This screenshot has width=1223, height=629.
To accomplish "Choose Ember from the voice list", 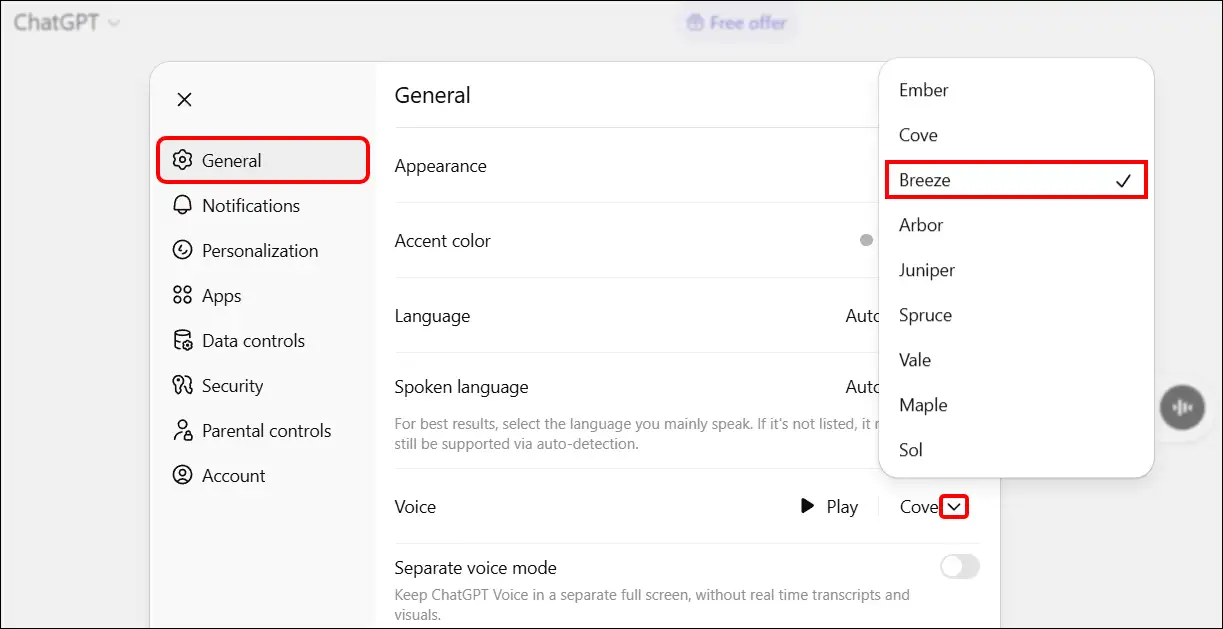I will click(x=923, y=89).
